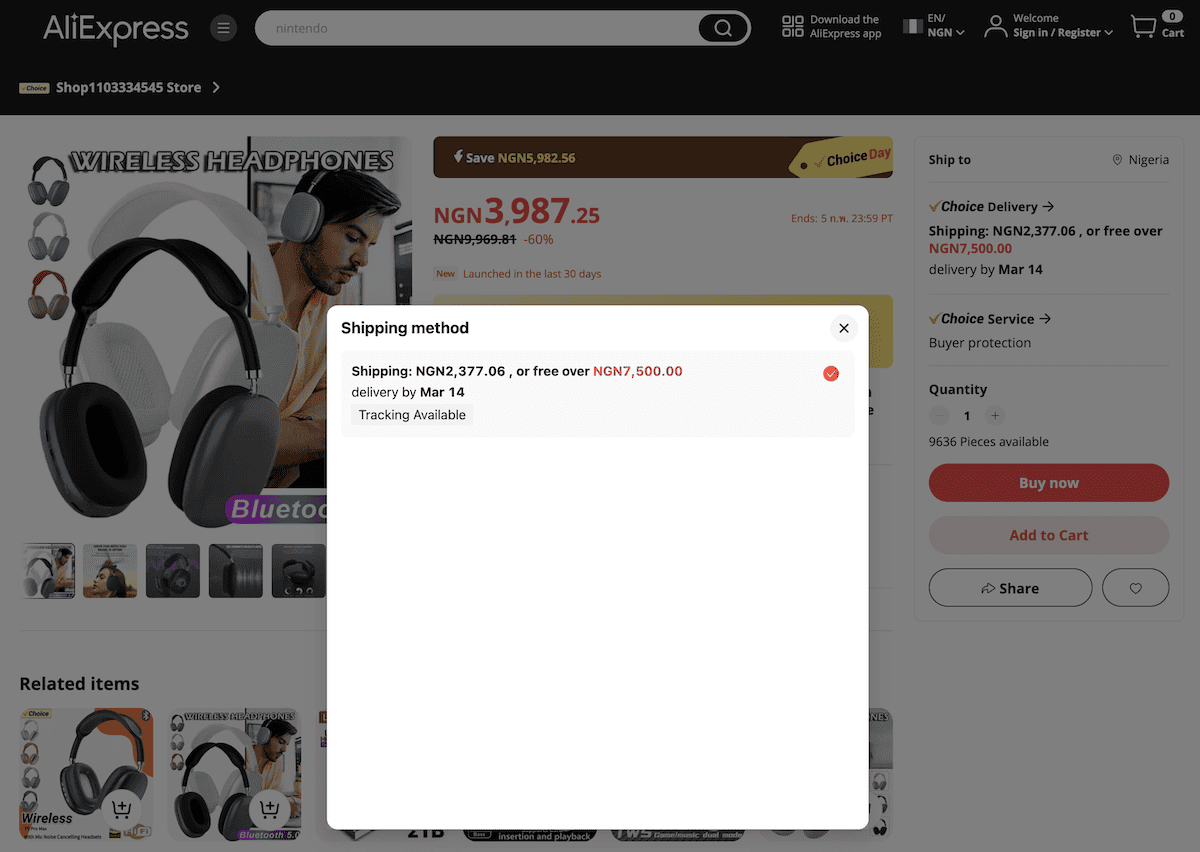Select the NGN2,377.06 shipping method radio button
This screenshot has height=852, width=1200.
[x=830, y=373]
